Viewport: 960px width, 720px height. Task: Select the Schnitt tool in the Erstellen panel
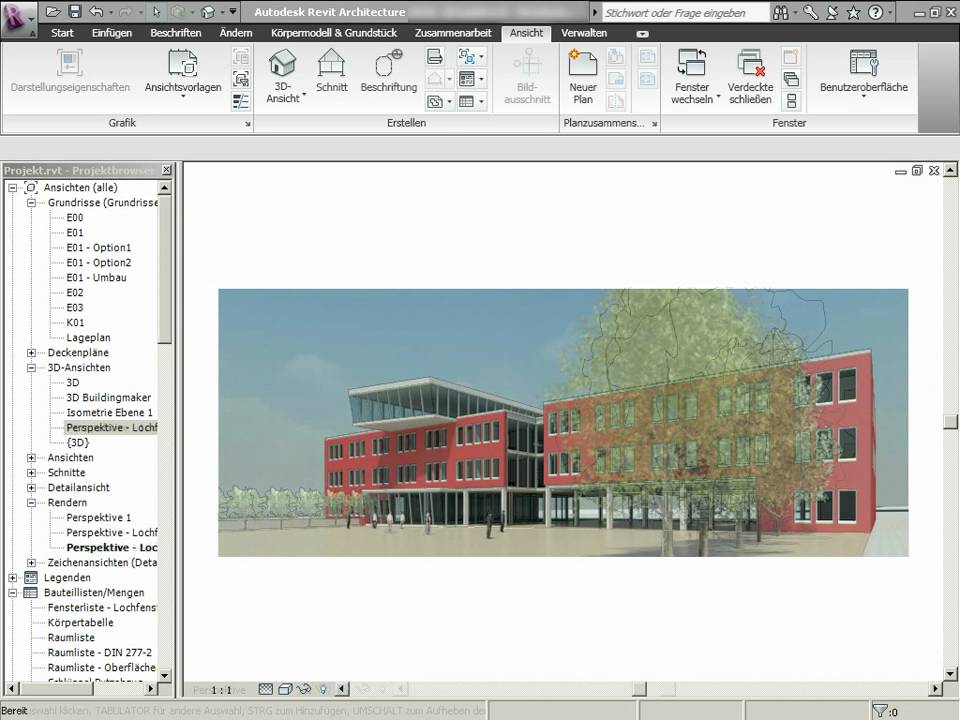coord(332,68)
